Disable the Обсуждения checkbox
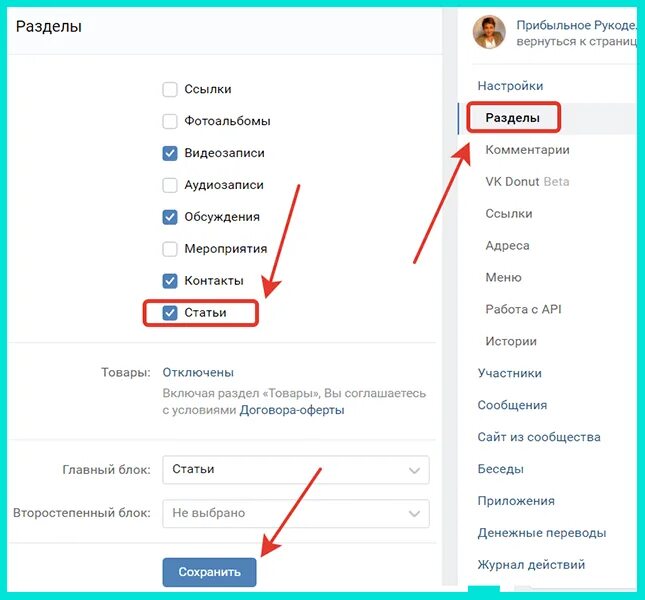 pos(170,217)
